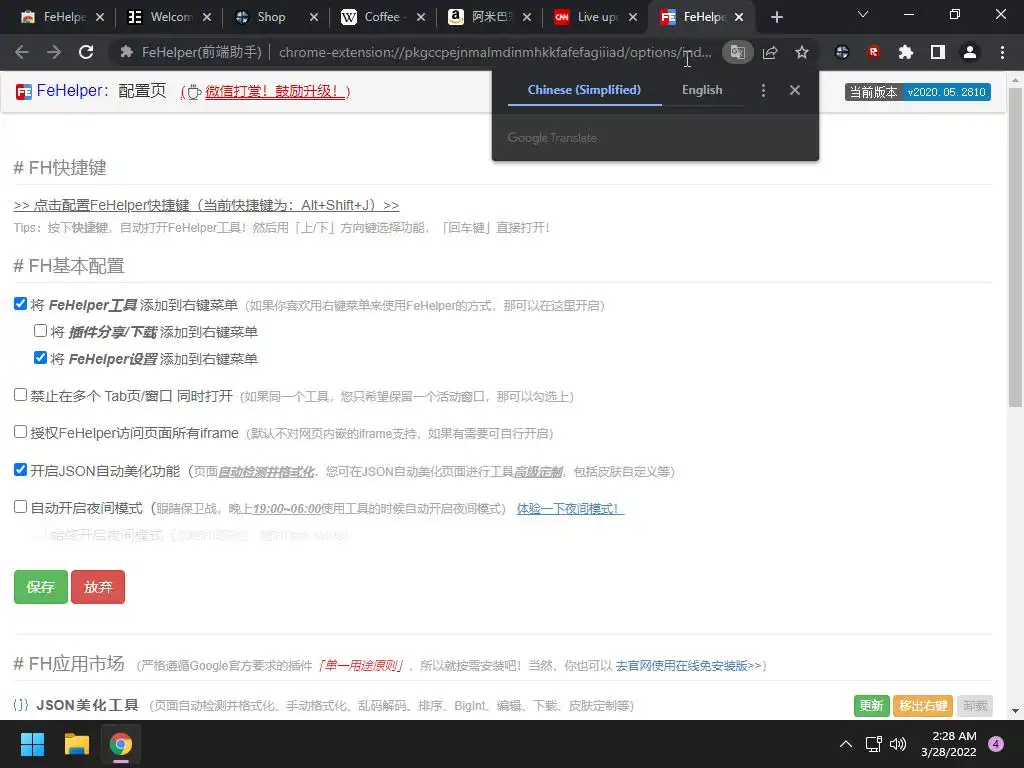This screenshot has height=768, width=1024.
Task: Click the orange 移出右键 button
Action: [x=923, y=706]
